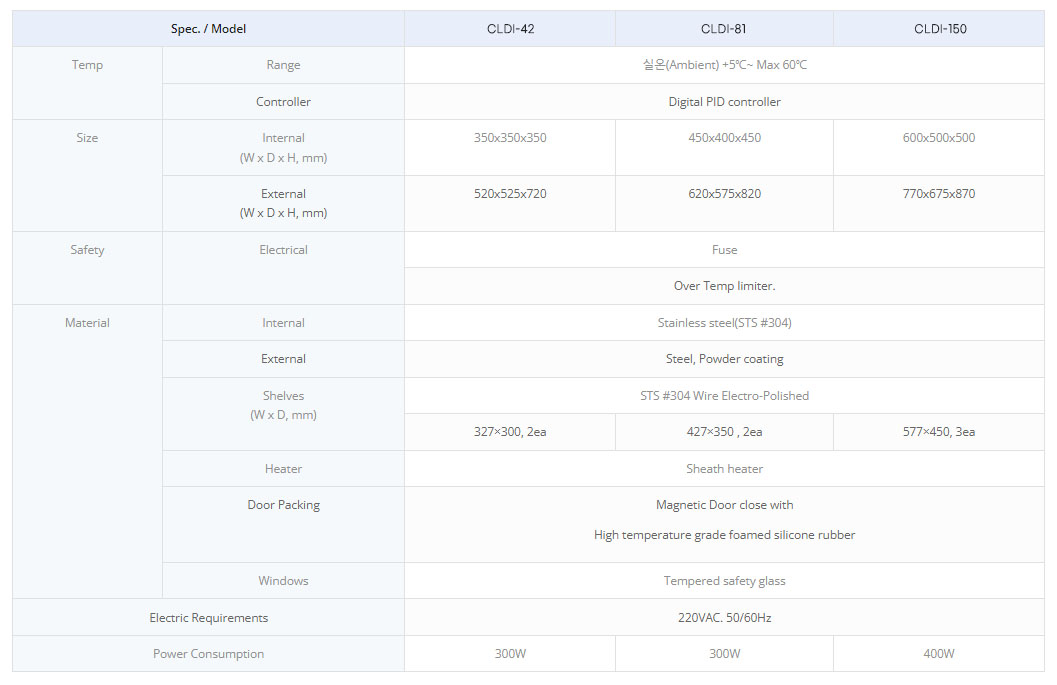Click the CLDI-150 column header

(940, 29)
